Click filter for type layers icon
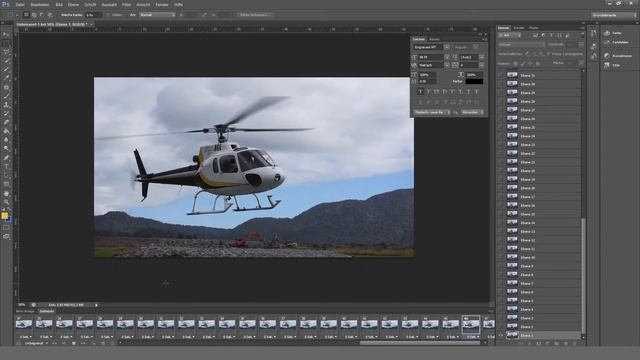This screenshot has width=640, height=360. point(551,36)
